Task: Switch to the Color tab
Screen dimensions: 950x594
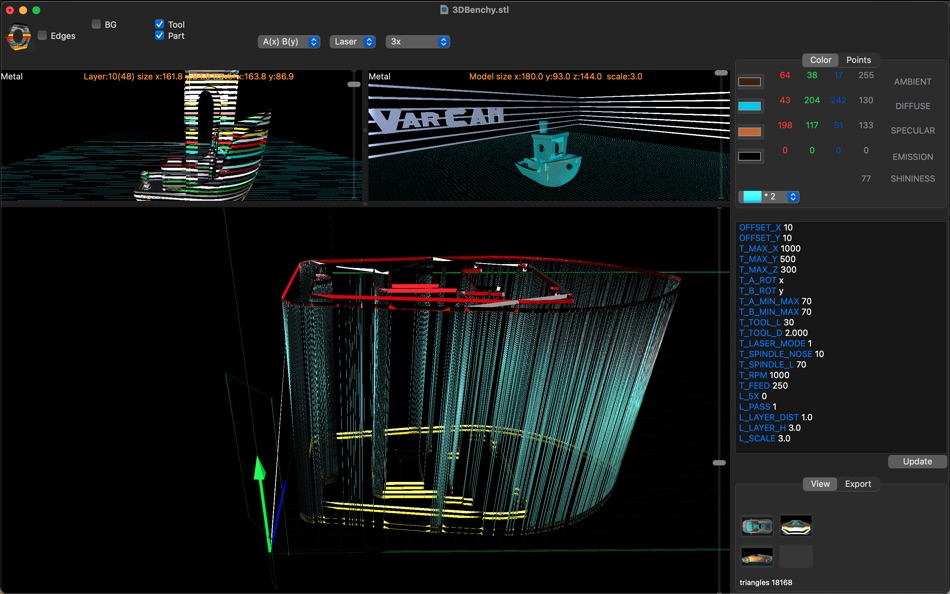Action: 820,60
